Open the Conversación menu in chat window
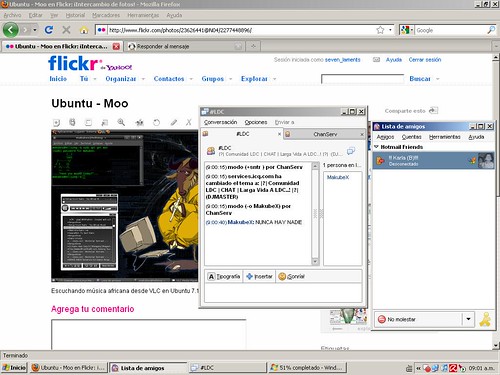The width and height of the screenshot is (500, 375). pyautogui.click(x=220, y=122)
